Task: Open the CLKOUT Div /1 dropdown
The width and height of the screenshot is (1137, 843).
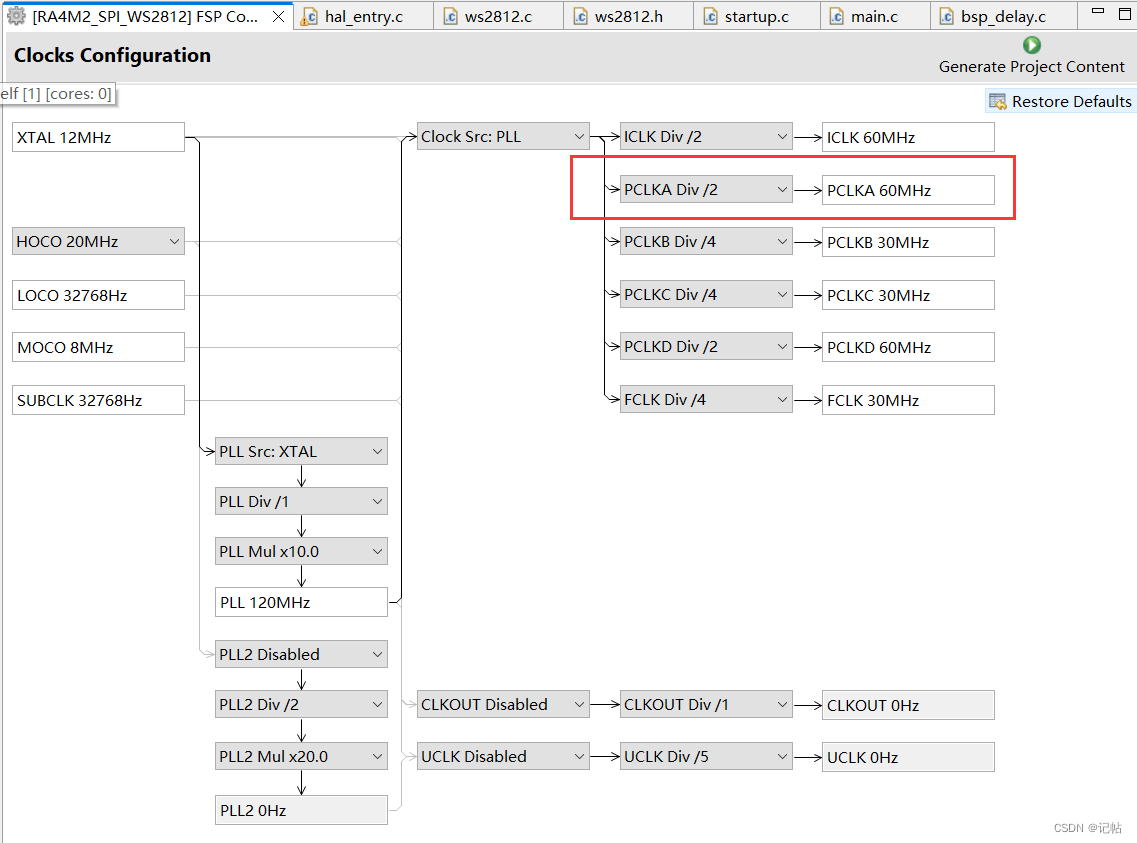Action: (706, 704)
